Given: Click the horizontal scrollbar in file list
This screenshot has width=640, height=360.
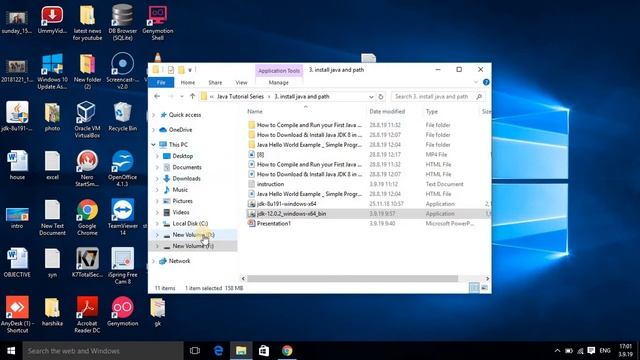Looking at the screenshot, I should pyautogui.click(x=352, y=278).
